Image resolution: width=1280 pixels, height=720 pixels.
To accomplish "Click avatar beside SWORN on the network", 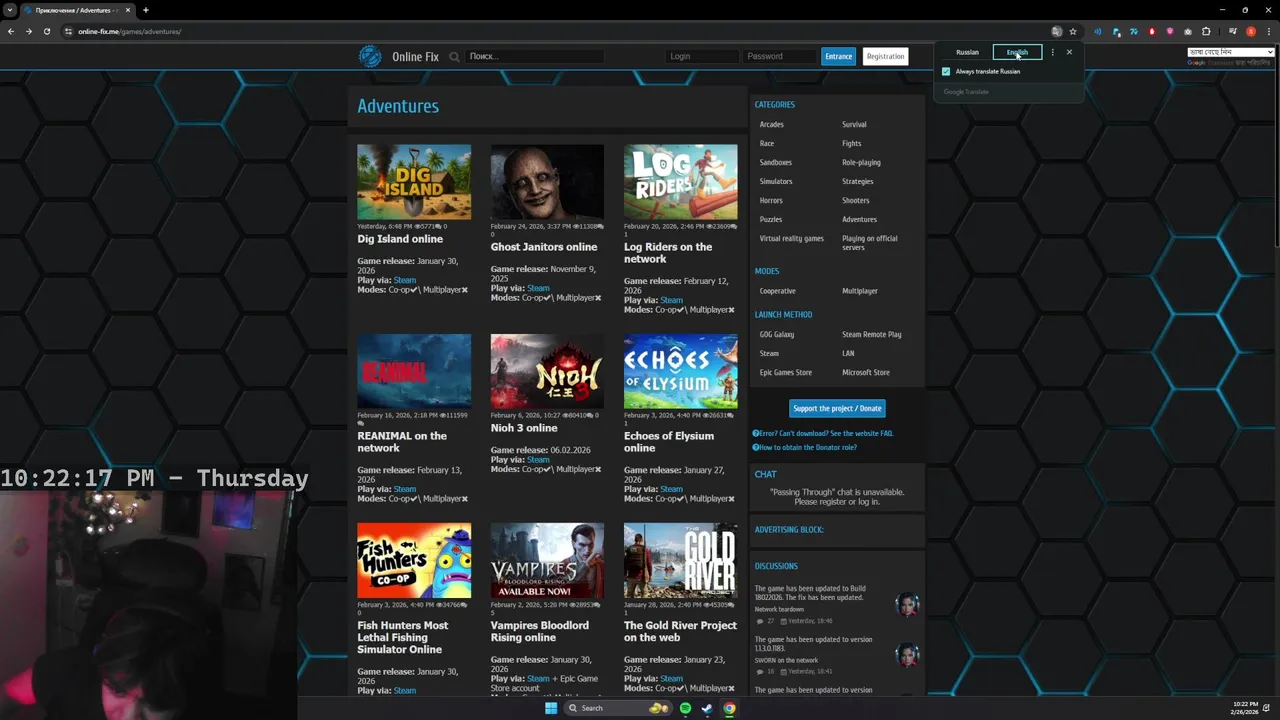I will click(907, 655).
